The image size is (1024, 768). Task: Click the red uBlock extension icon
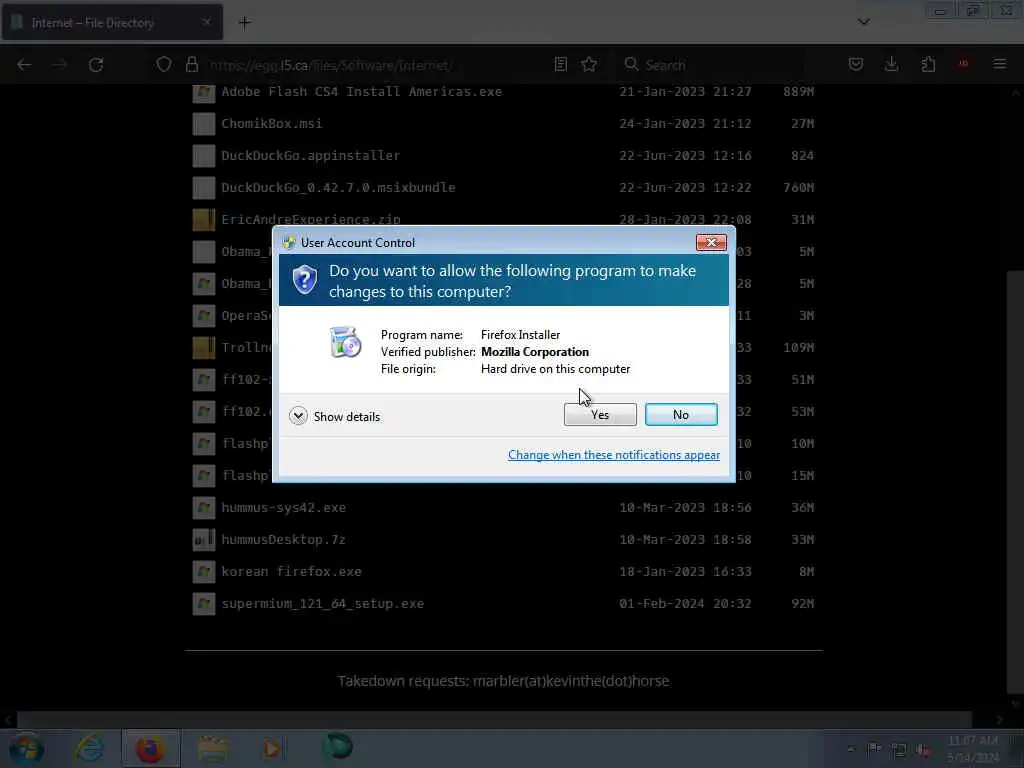click(963, 64)
